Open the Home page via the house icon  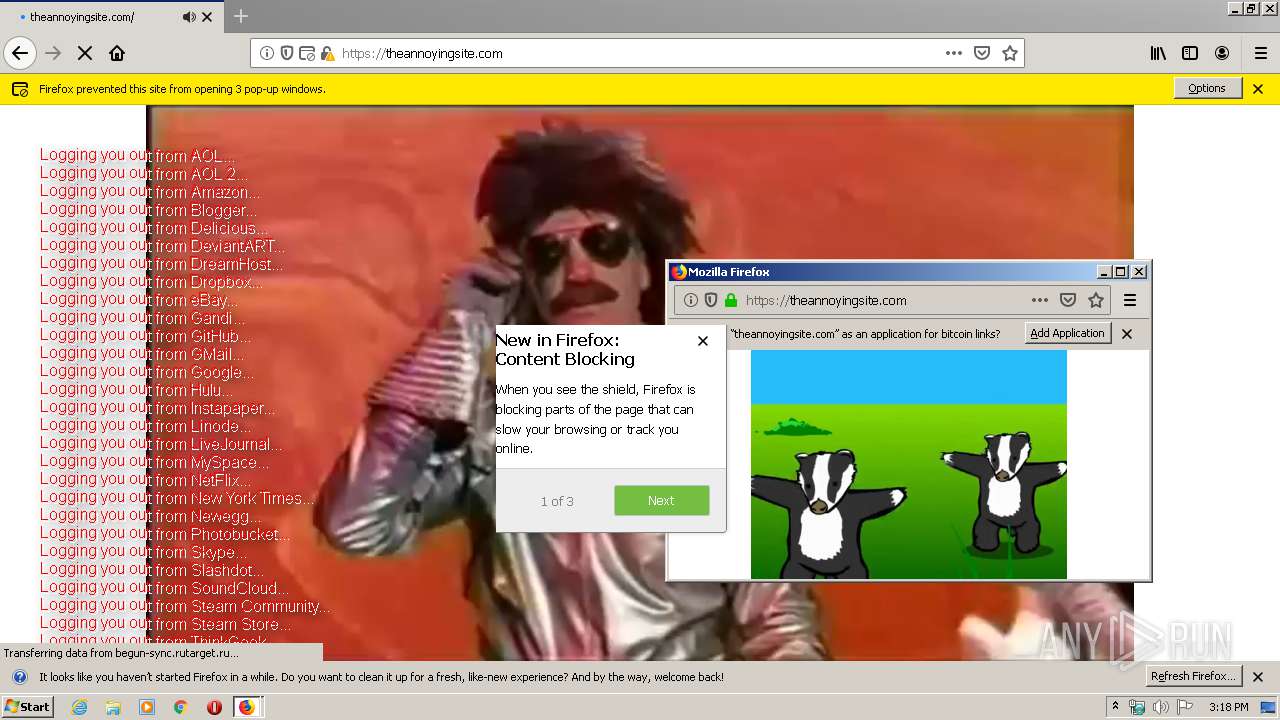117,53
